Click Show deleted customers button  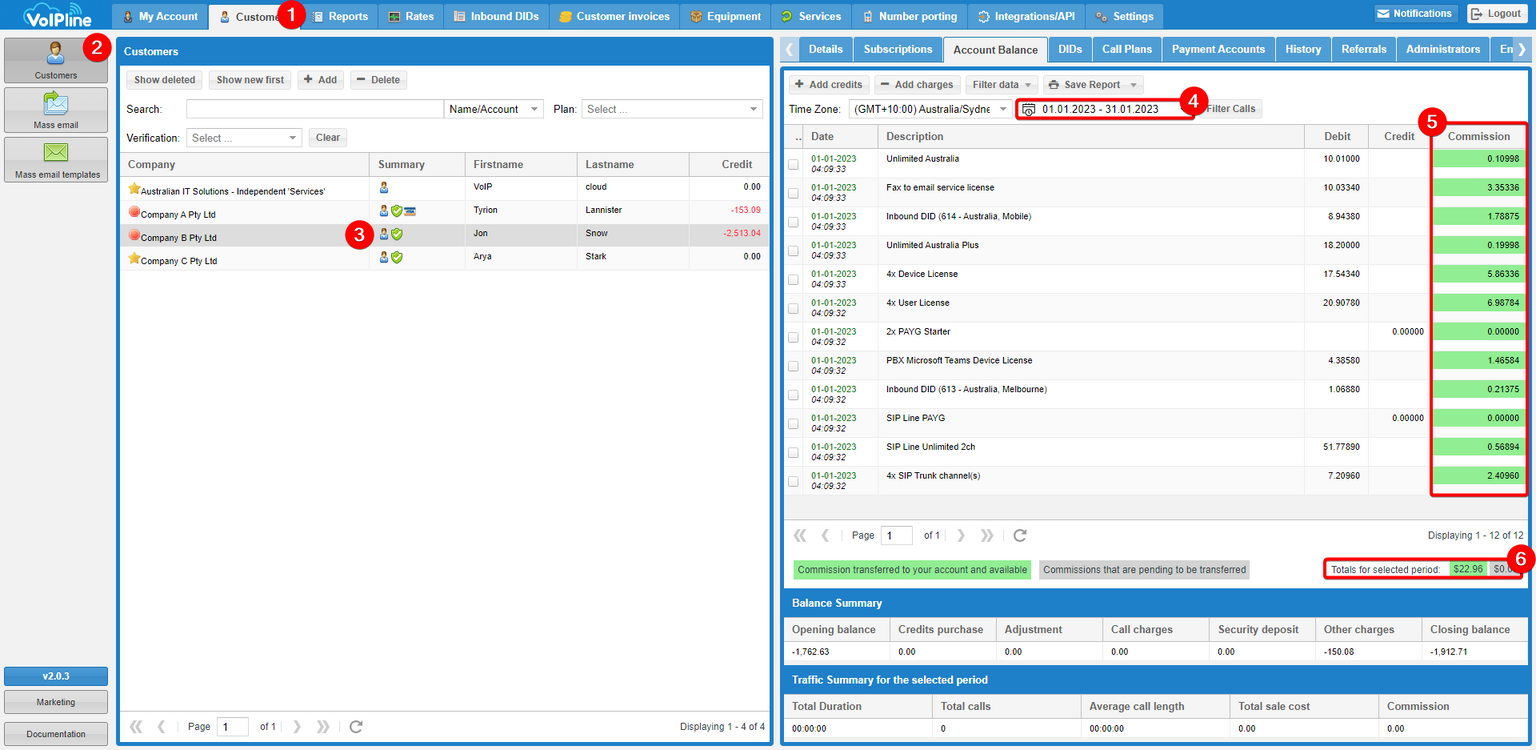click(x=165, y=80)
